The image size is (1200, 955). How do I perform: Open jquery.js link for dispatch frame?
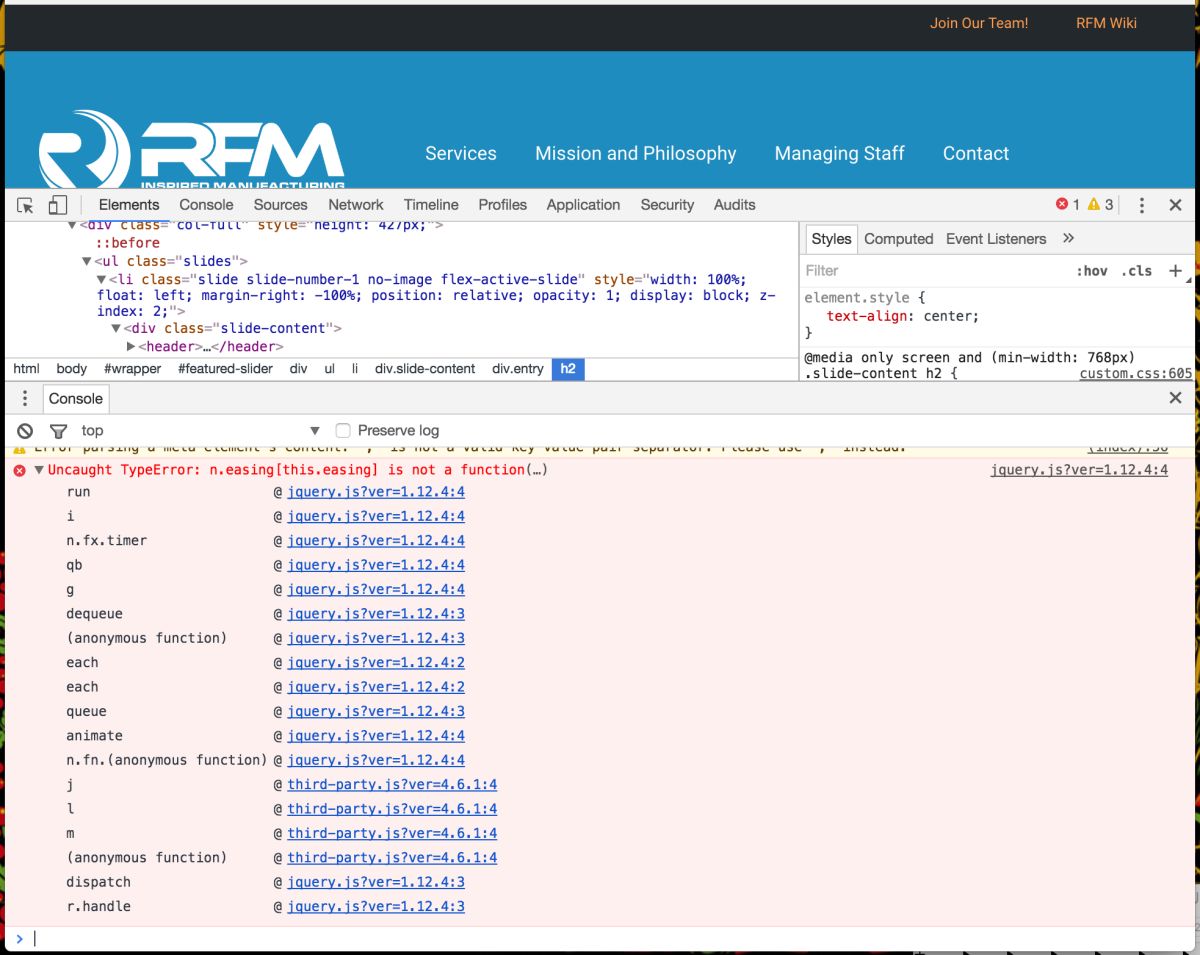click(376, 882)
